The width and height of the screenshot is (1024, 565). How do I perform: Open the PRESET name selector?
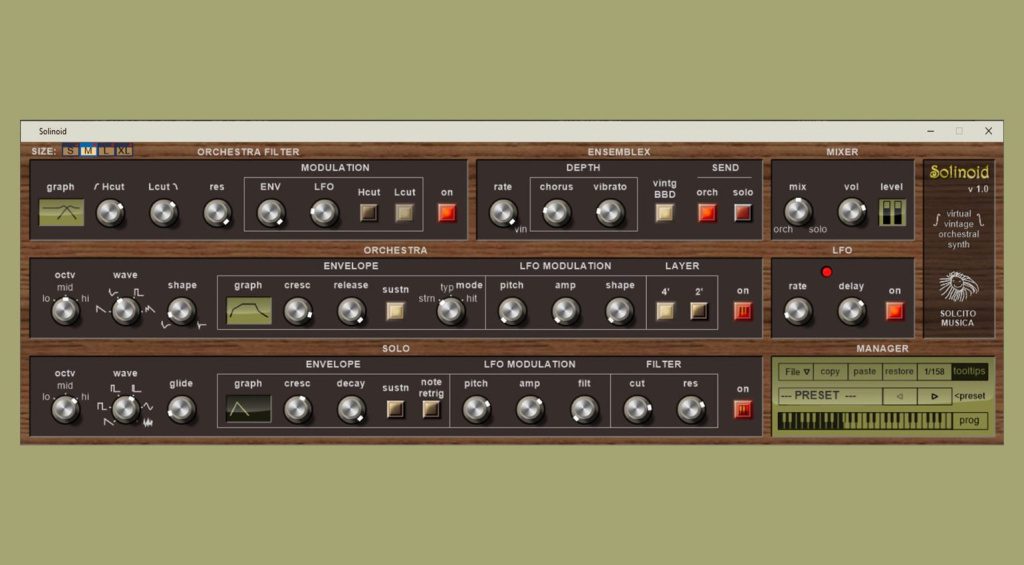(x=830, y=396)
